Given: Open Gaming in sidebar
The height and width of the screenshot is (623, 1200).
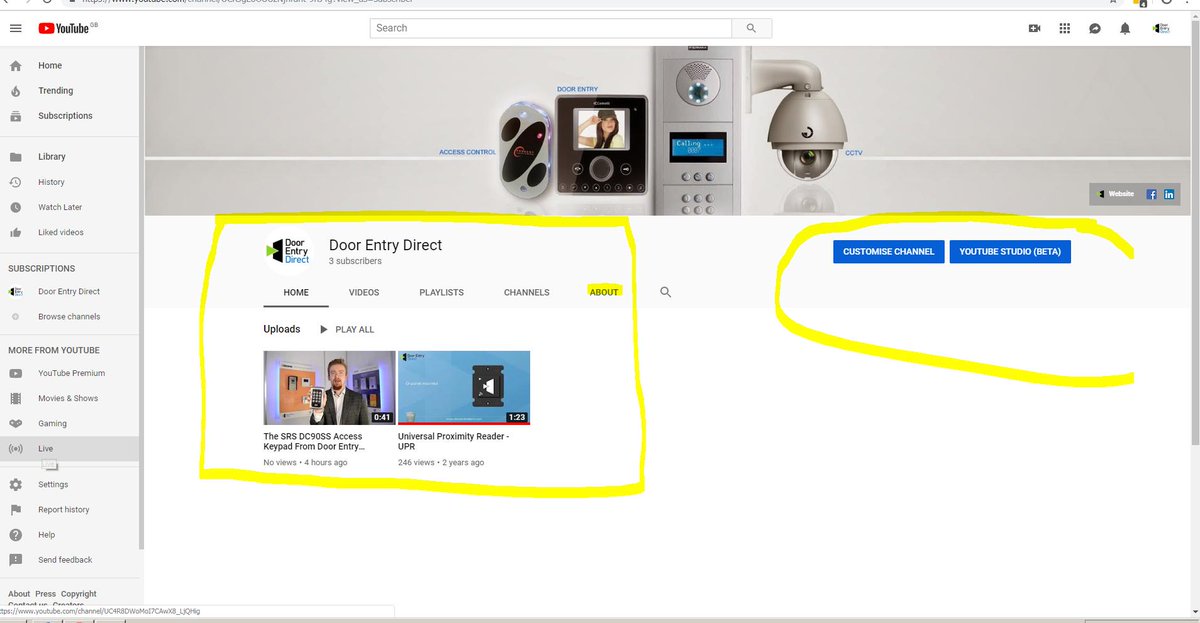Looking at the screenshot, I should click(70, 423).
